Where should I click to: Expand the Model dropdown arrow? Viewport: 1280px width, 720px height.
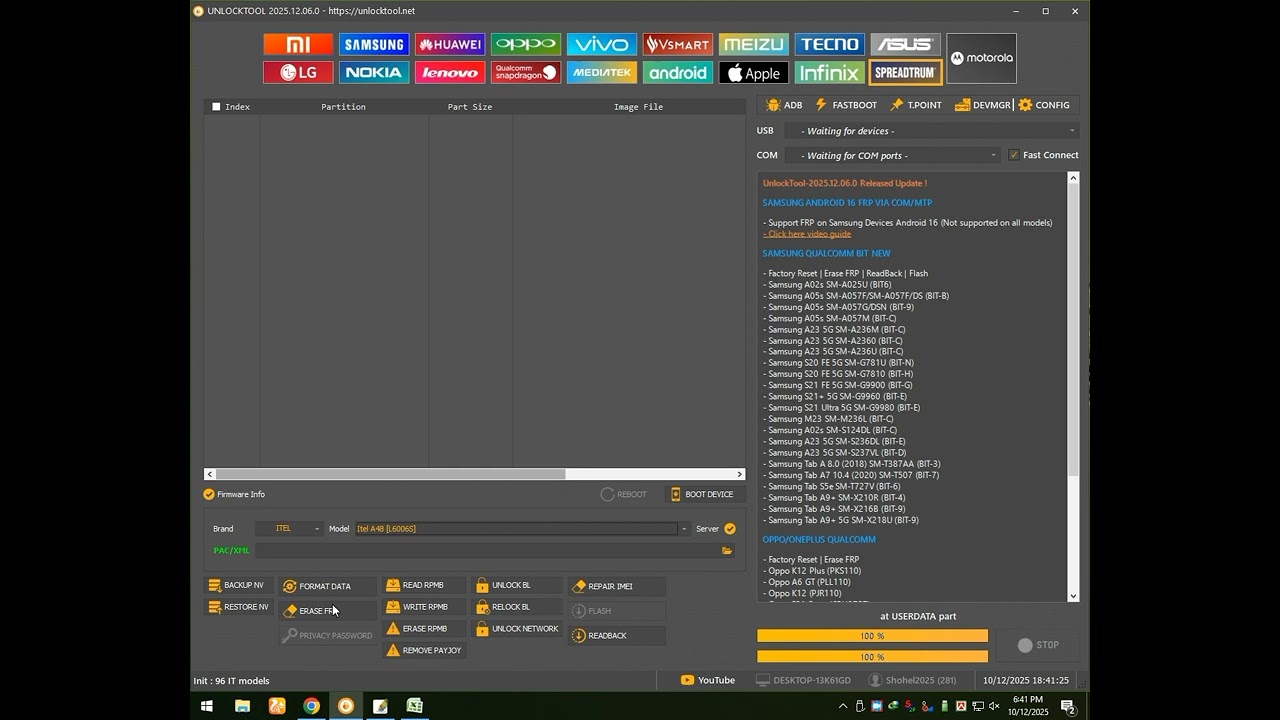[684, 529]
